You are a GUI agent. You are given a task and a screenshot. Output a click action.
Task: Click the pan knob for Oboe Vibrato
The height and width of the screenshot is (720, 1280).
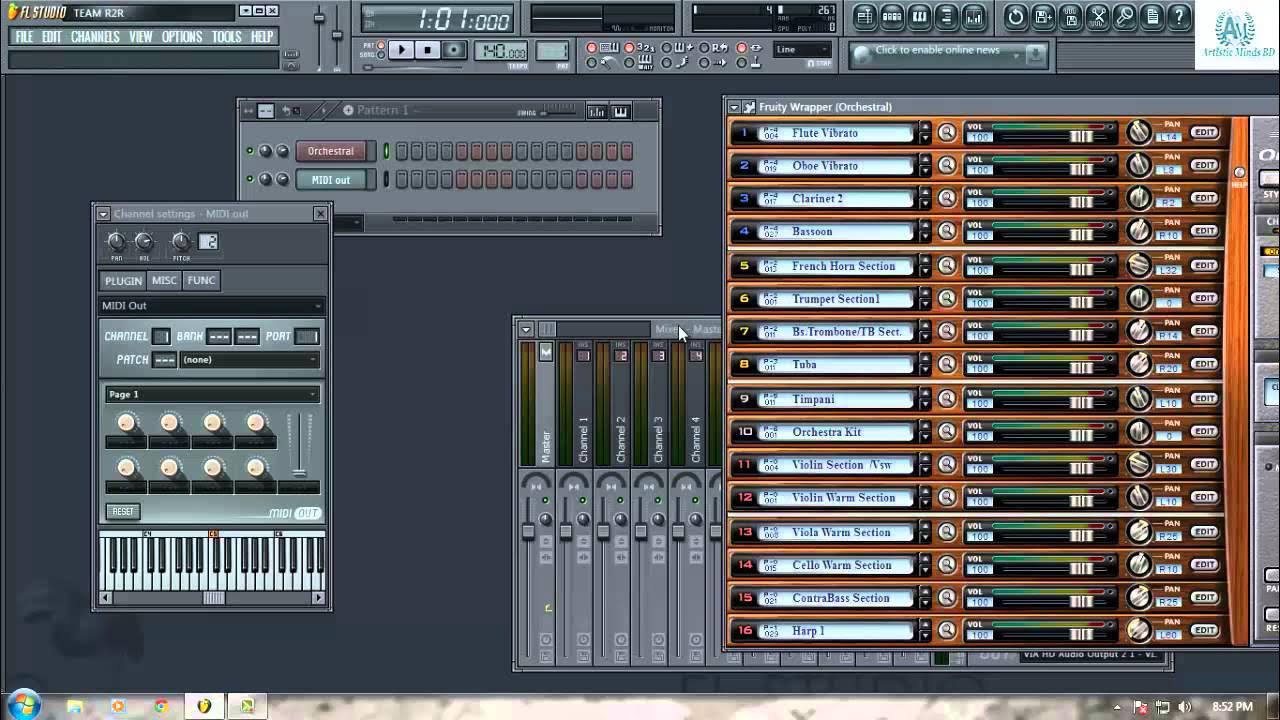pyautogui.click(x=1139, y=165)
